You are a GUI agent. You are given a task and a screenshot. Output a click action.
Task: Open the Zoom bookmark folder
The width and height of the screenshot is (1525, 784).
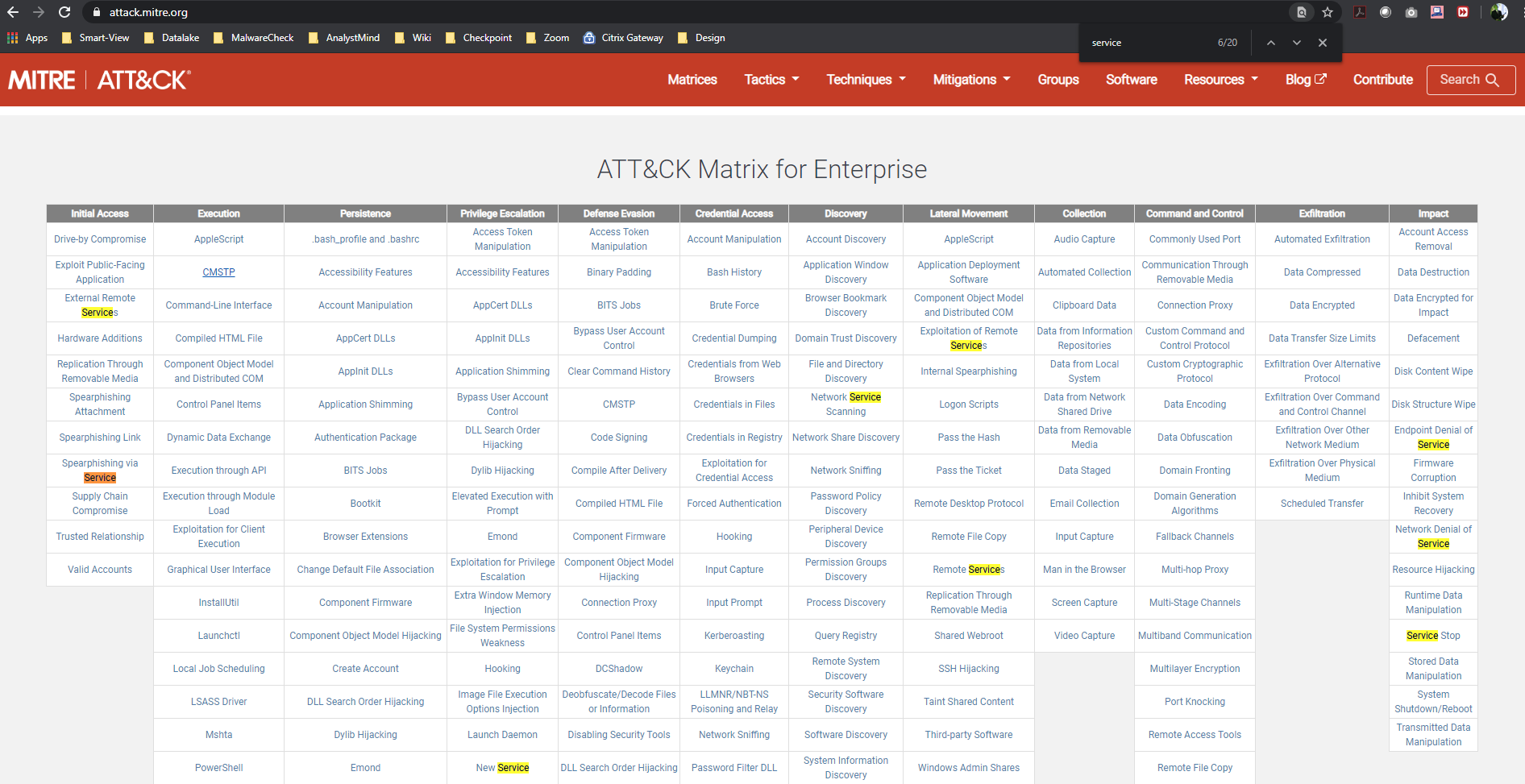547,38
